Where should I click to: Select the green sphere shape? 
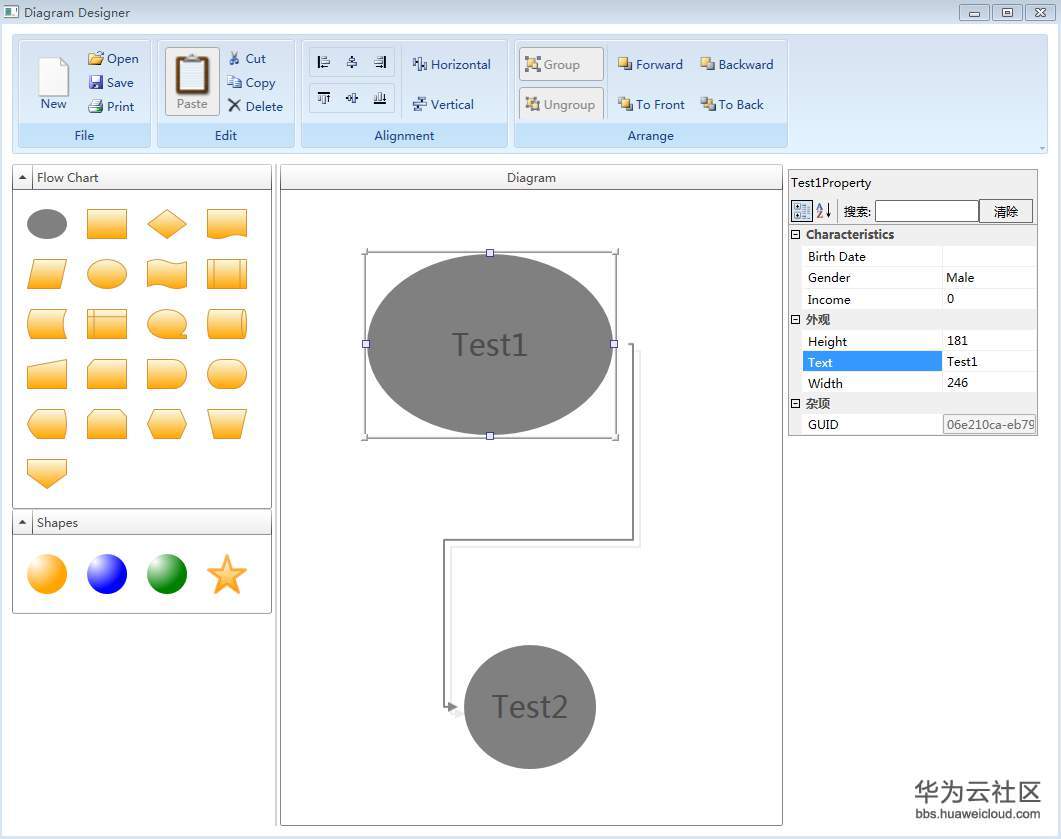166,574
